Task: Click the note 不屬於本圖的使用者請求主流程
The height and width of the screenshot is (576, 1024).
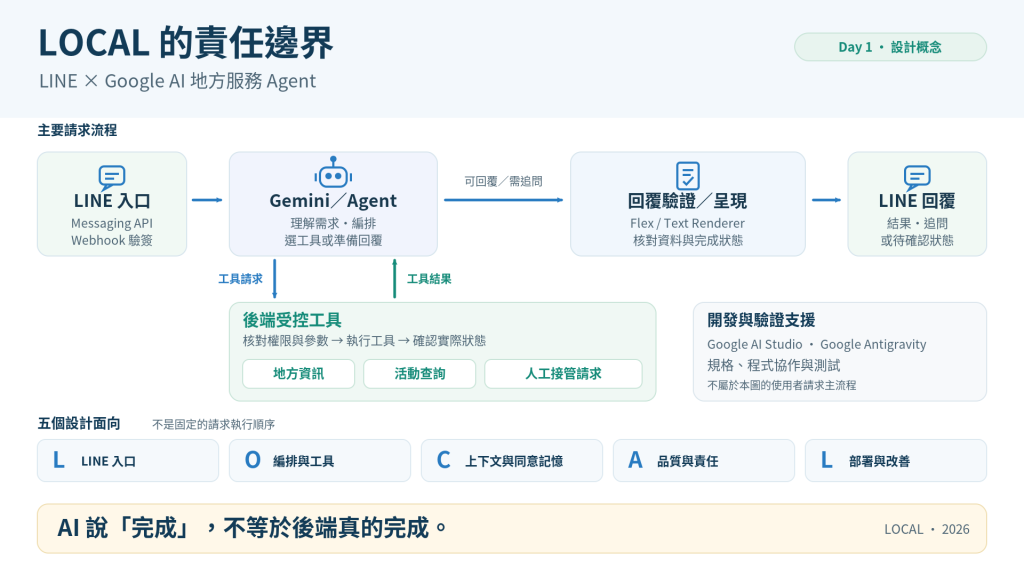Action: pyautogui.click(x=782, y=385)
